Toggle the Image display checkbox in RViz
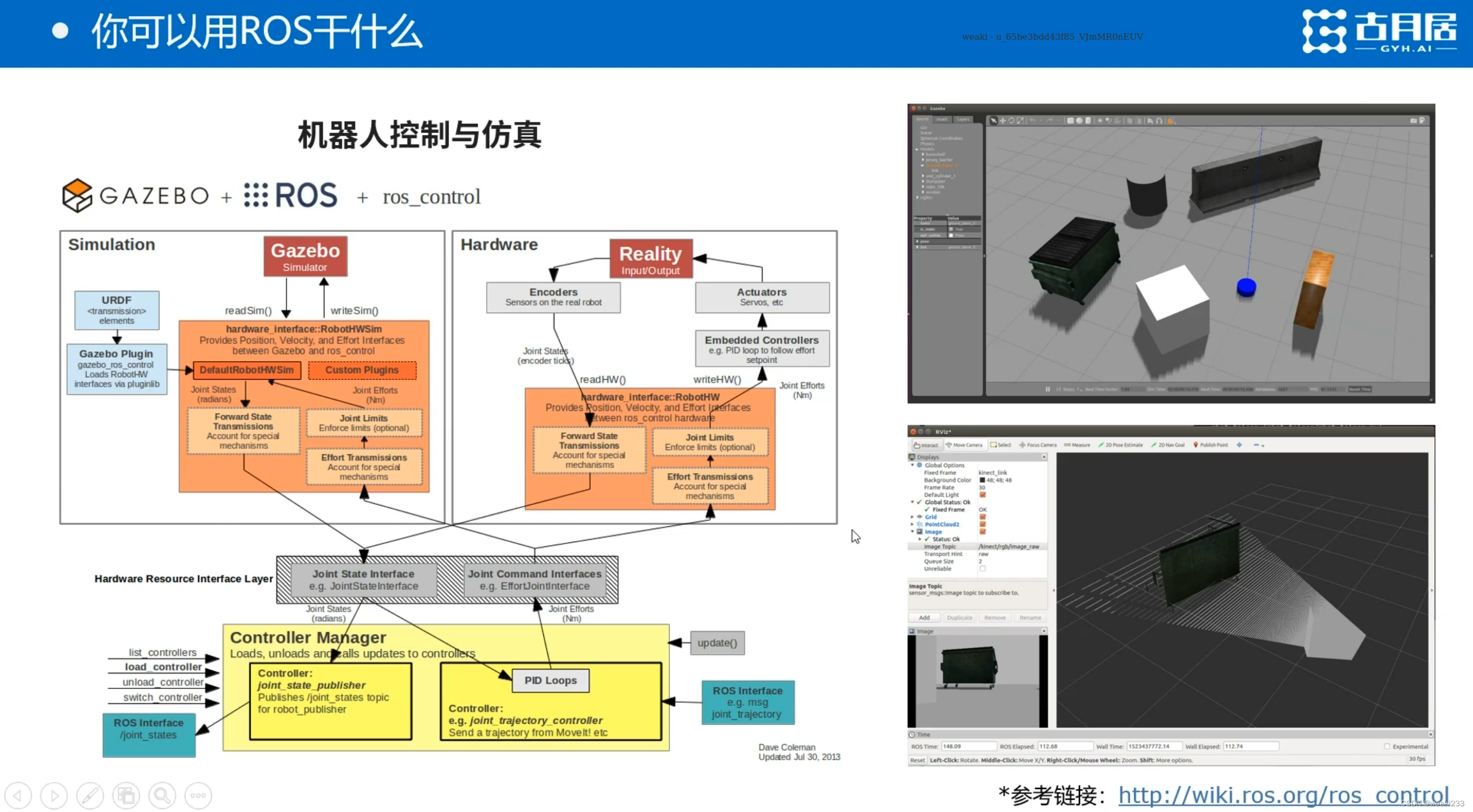Viewport: 1473px width, 812px height. (983, 532)
